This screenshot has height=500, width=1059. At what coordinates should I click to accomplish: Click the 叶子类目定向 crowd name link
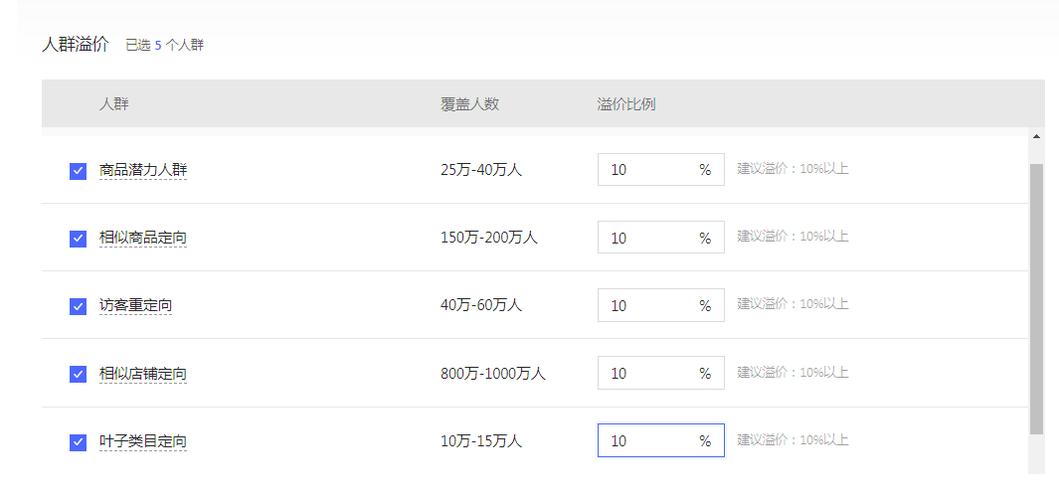pos(143,441)
